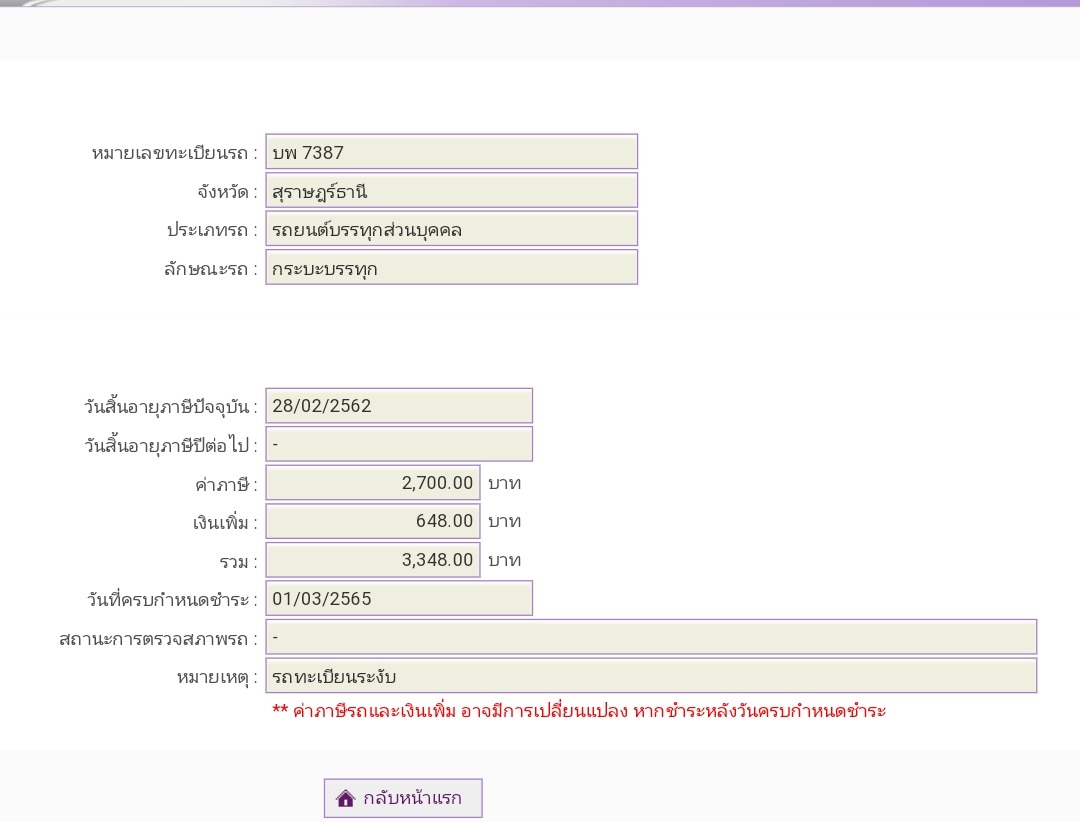Click the payment due date field 01/03/2565
Image resolution: width=1080 pixels, height=822 pixels.
click(399, 598)
